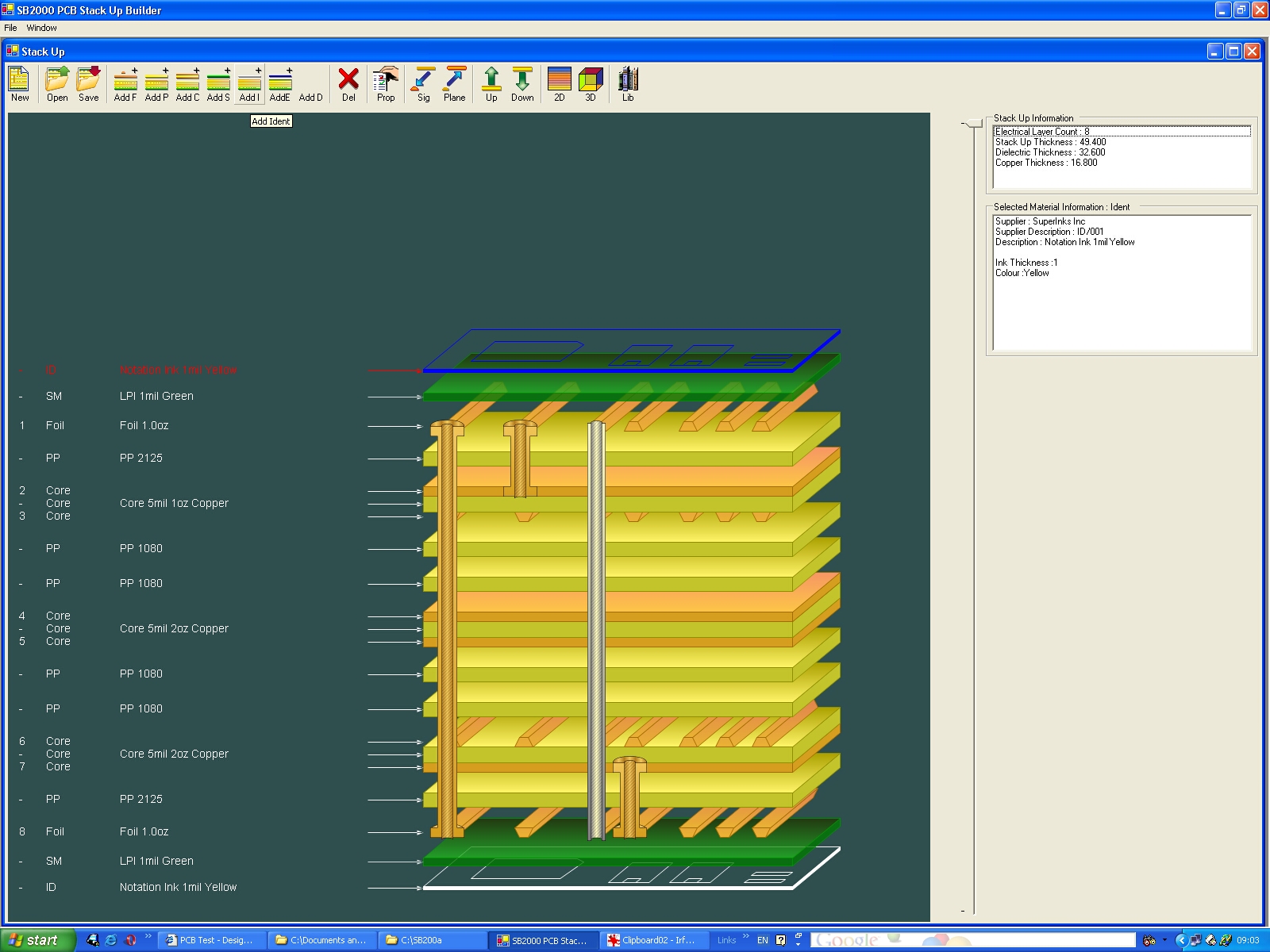Click the Google search toolbar field

(972, 940)
